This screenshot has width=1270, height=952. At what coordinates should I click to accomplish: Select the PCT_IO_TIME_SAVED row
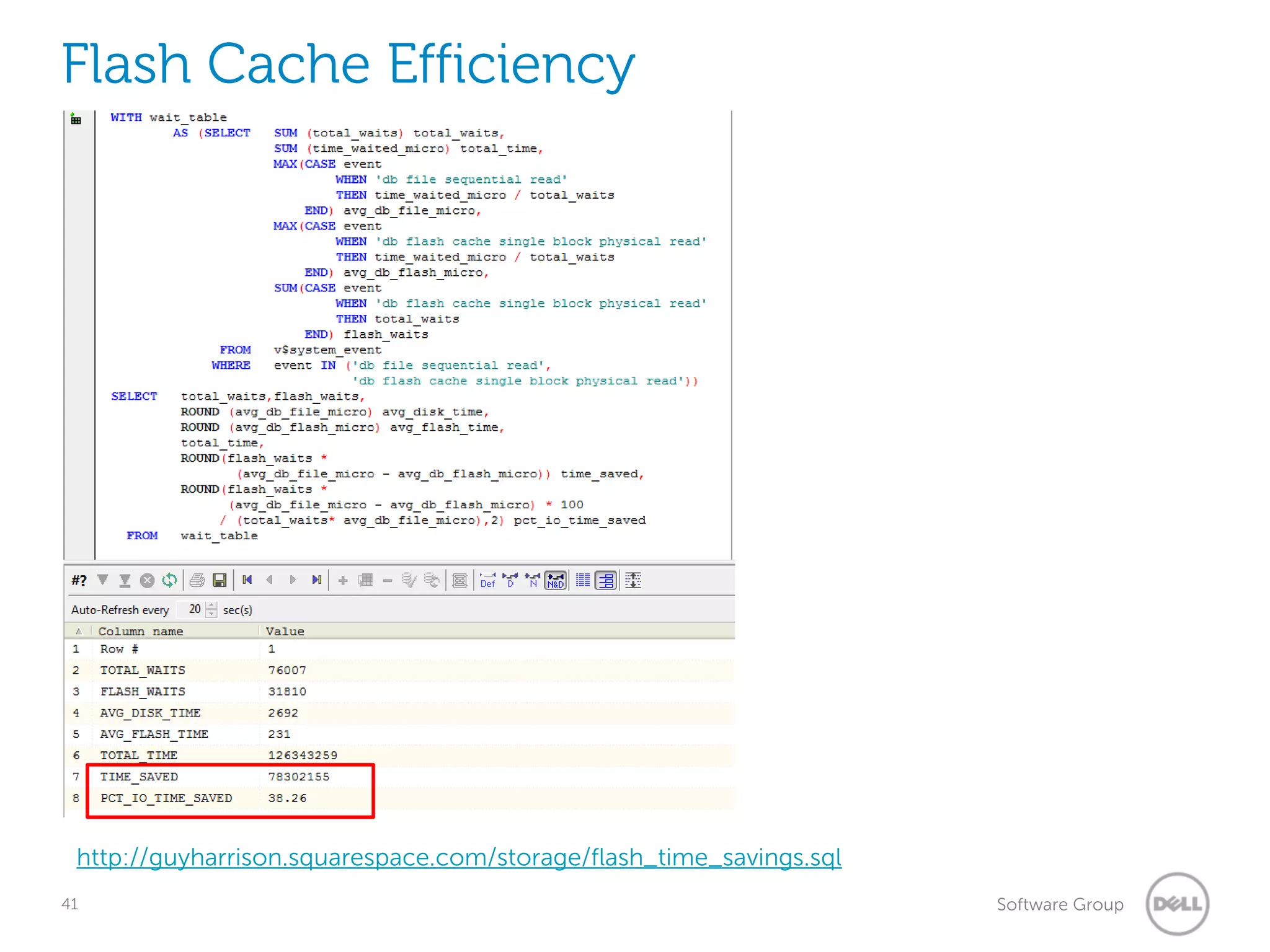[x=400, y=798]
